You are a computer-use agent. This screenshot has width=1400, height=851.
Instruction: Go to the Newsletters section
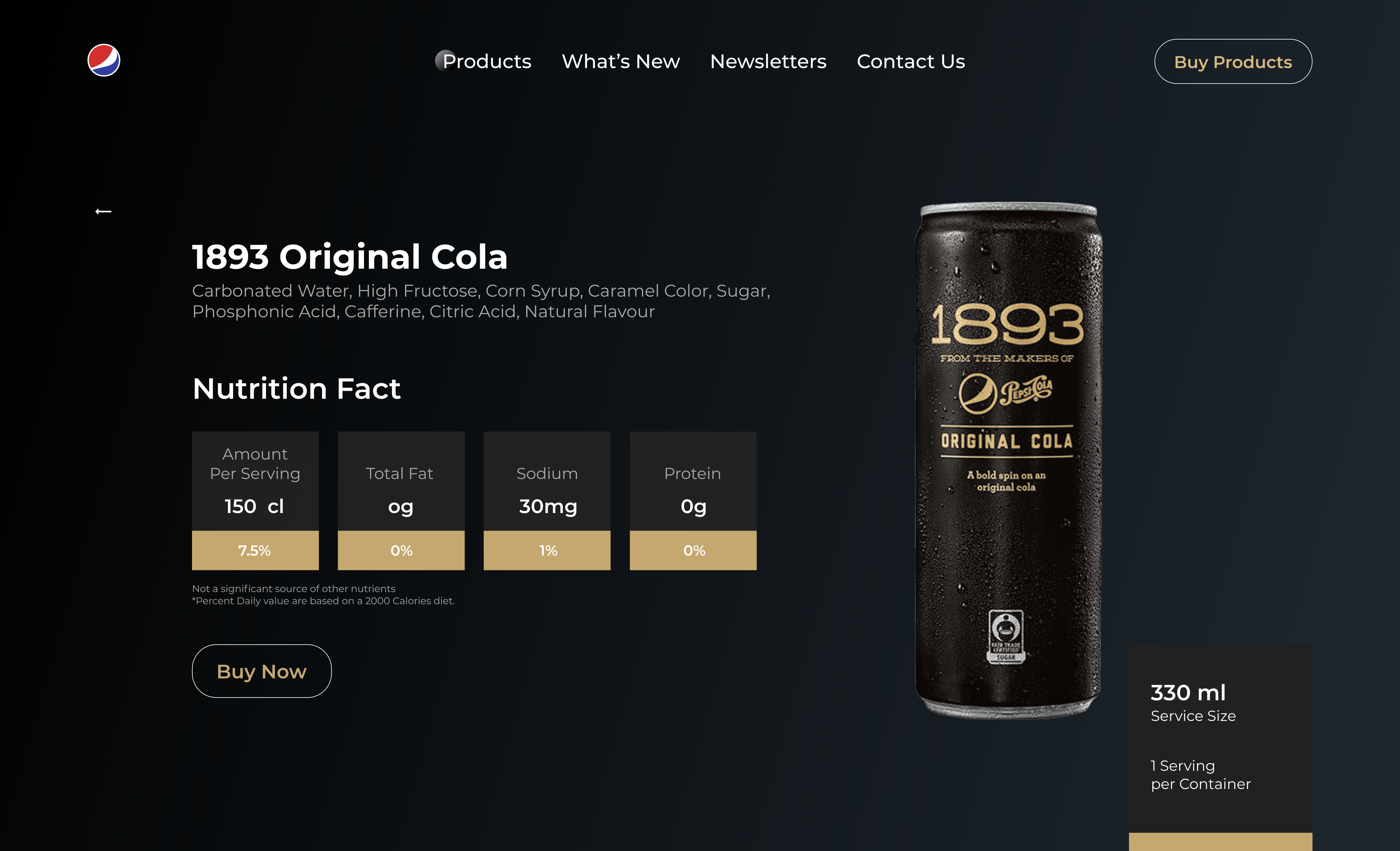point(768,61)
